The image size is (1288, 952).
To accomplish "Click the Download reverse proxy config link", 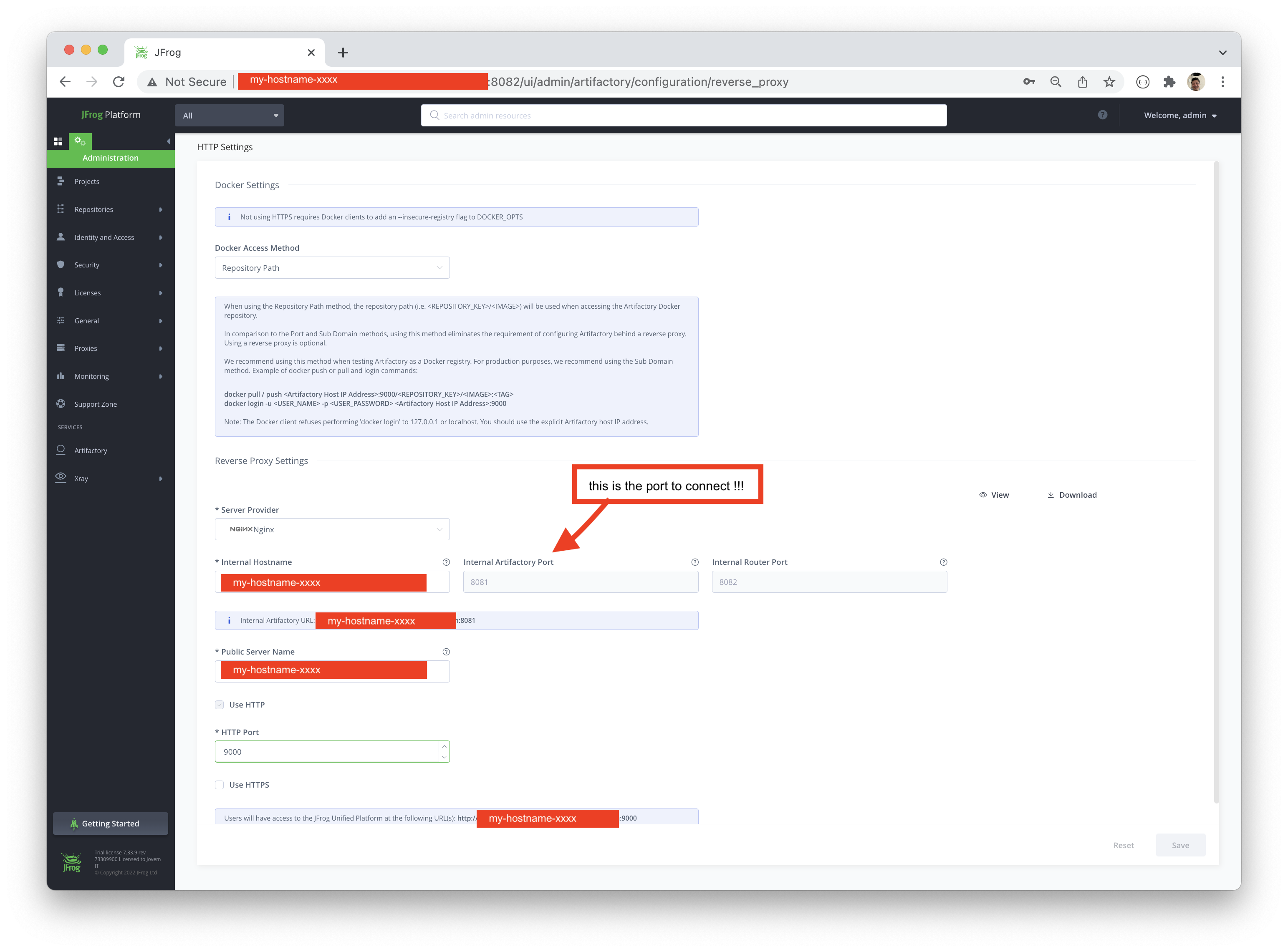I will (x=1072, y=495).
